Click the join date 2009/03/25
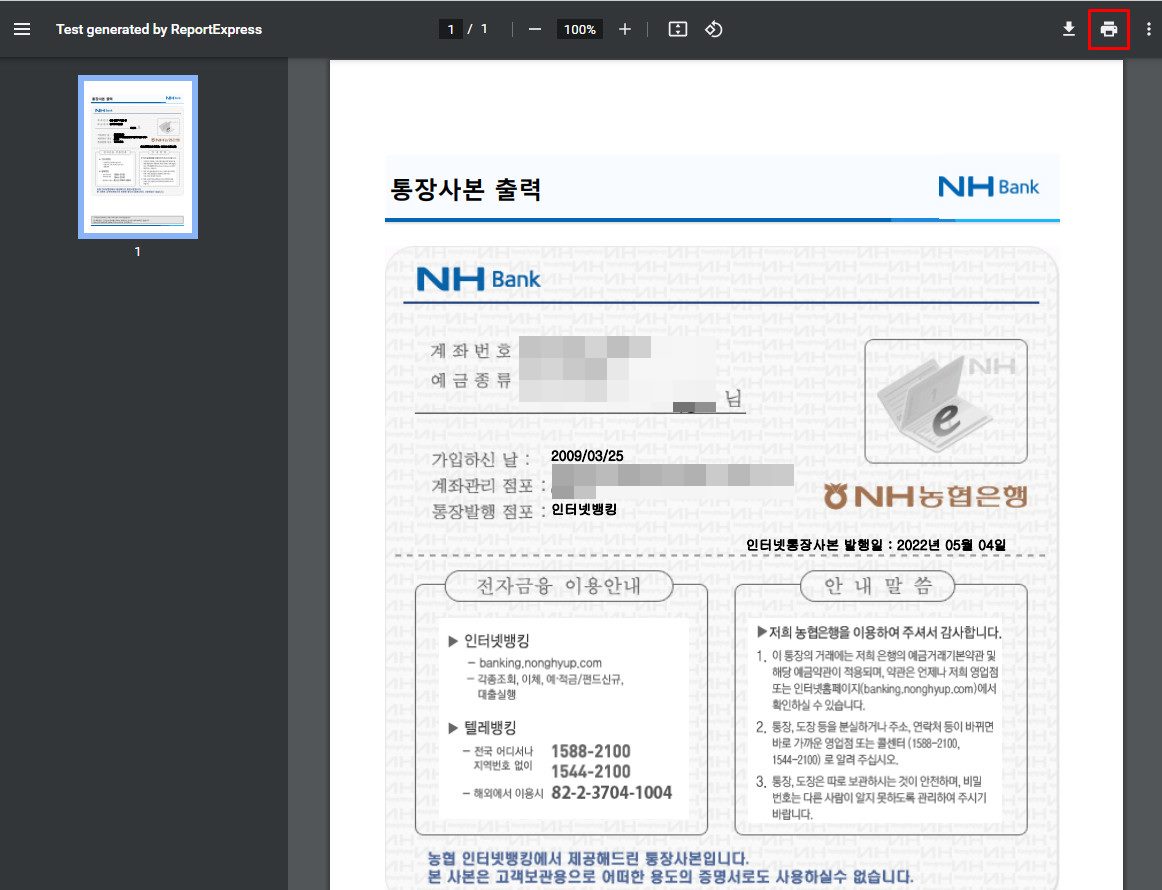The image size is (1162, 890). tap(587, 456)
